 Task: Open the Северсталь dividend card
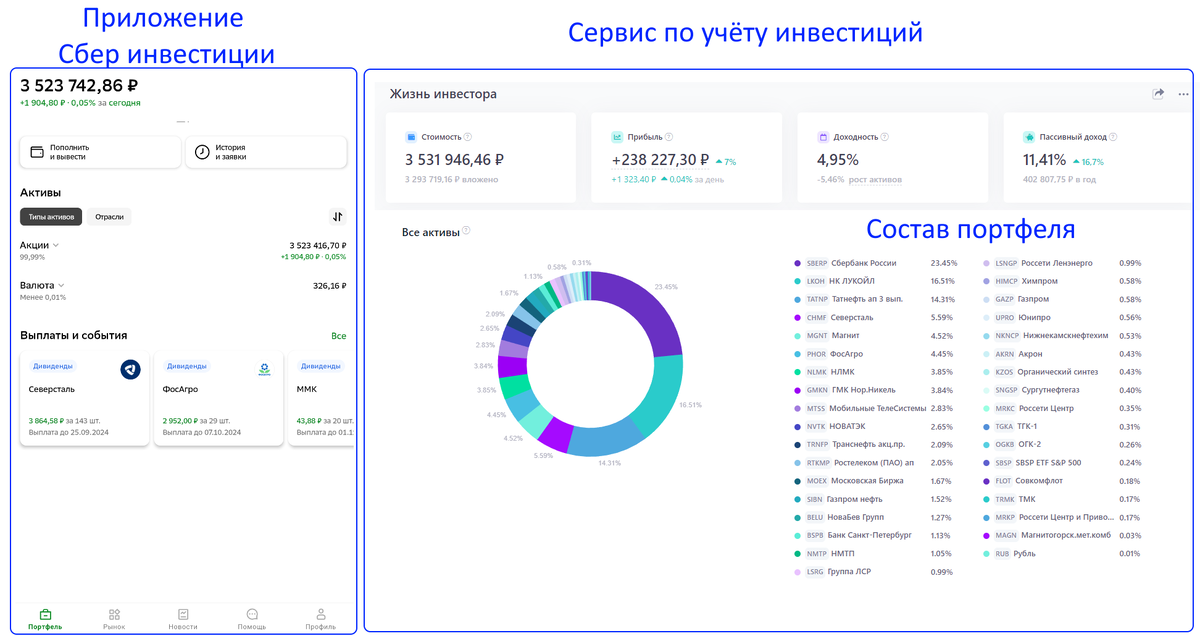coord(84,399)
